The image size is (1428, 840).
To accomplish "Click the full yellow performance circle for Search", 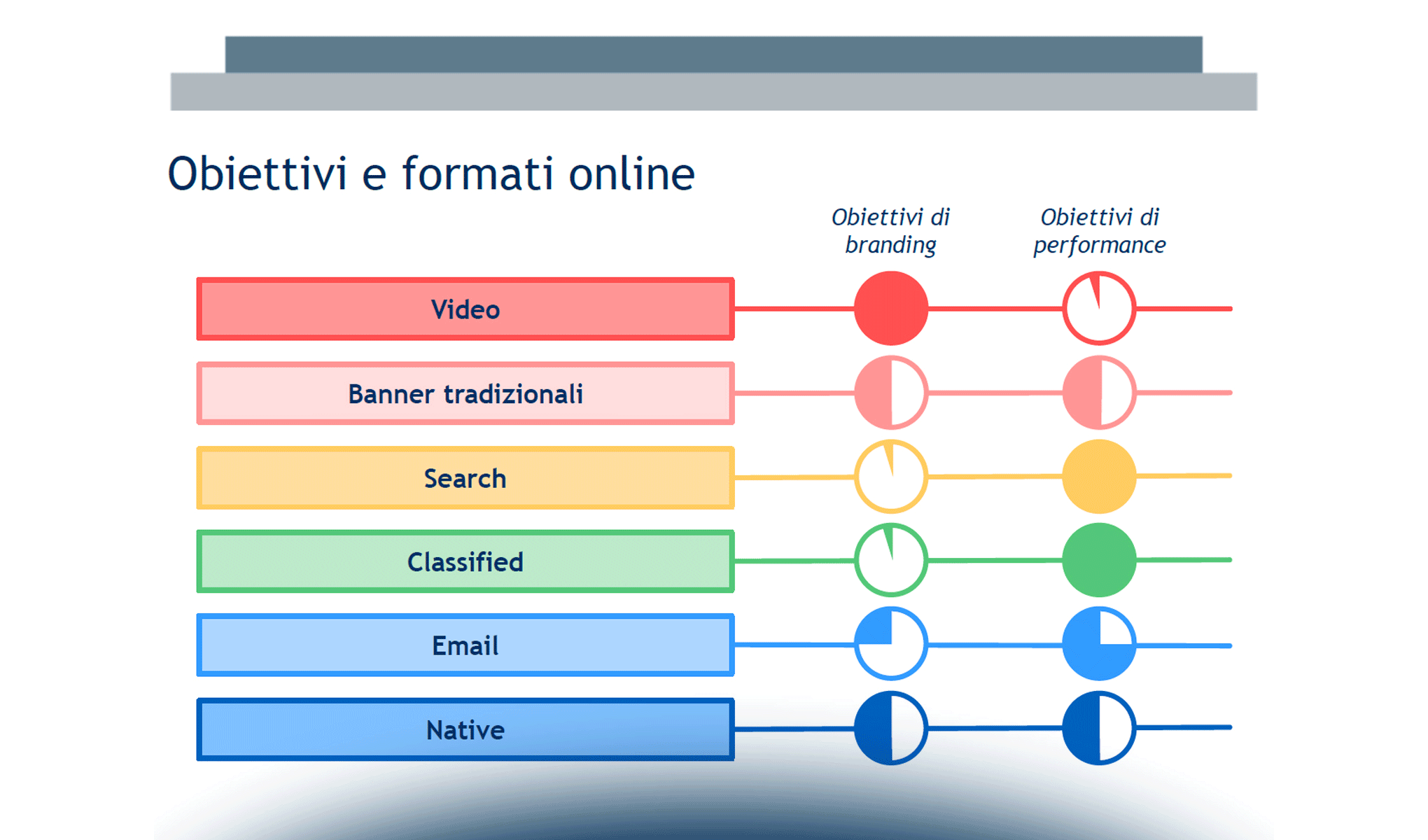I will click(x=1098, y=477).
